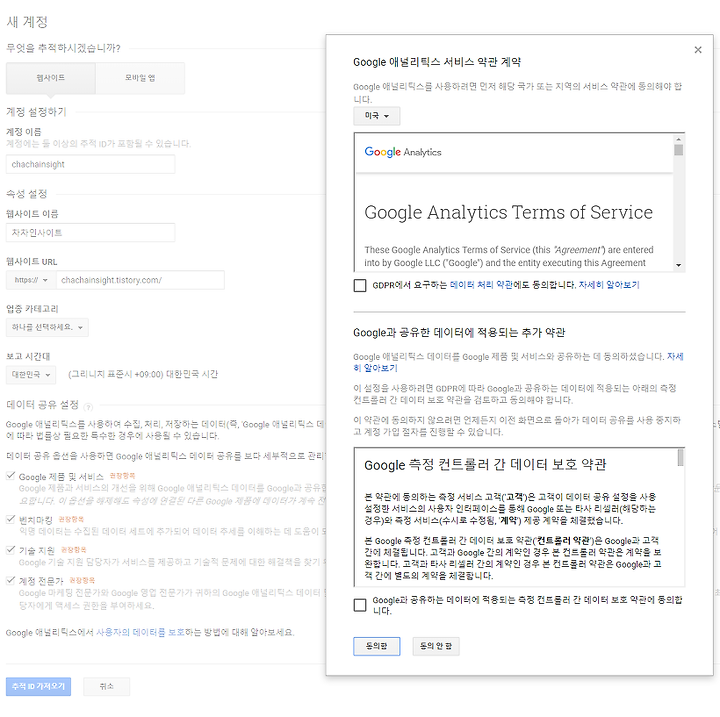Uncheck the 계정 전문가 checkbox

click(11, 580)
